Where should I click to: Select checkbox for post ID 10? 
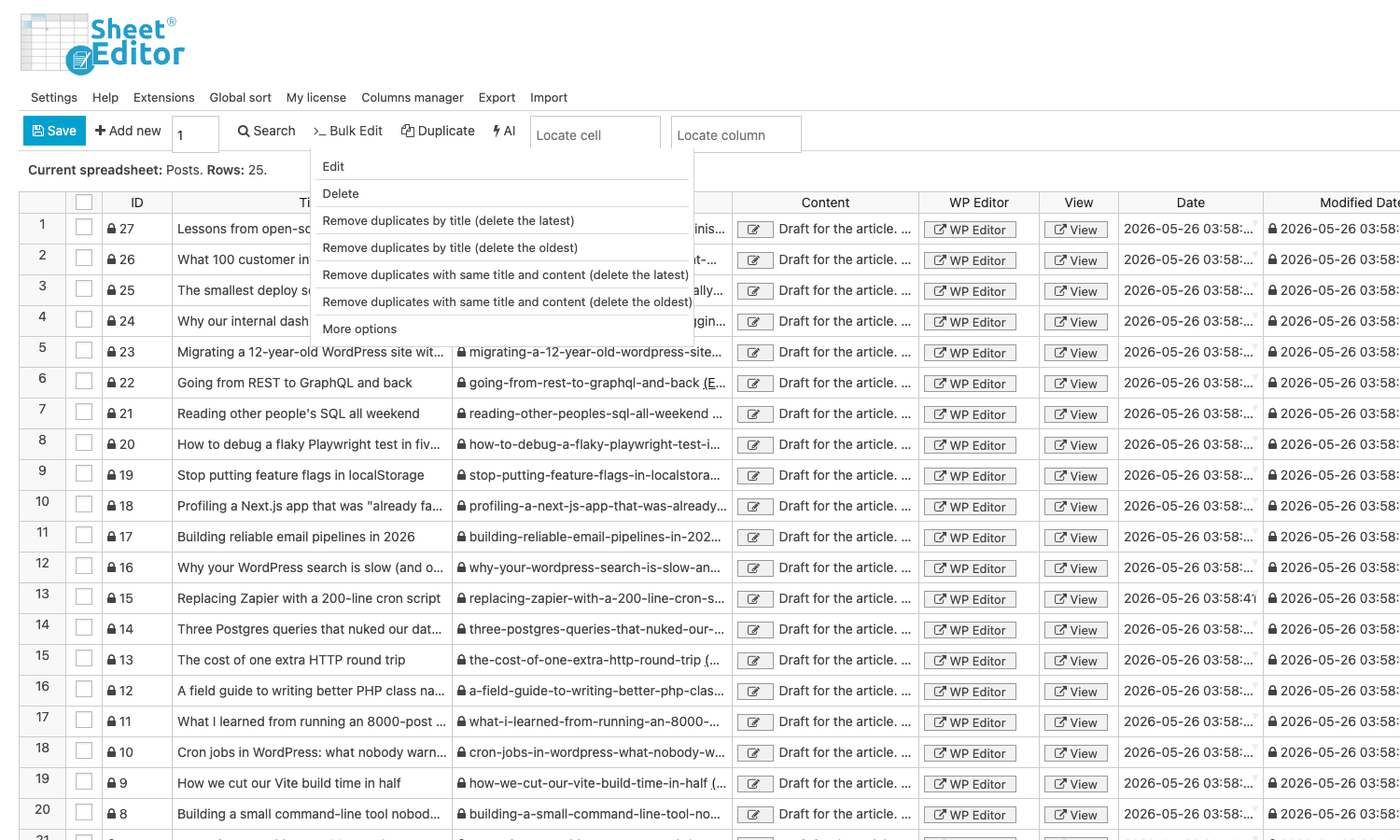[84, 750]
